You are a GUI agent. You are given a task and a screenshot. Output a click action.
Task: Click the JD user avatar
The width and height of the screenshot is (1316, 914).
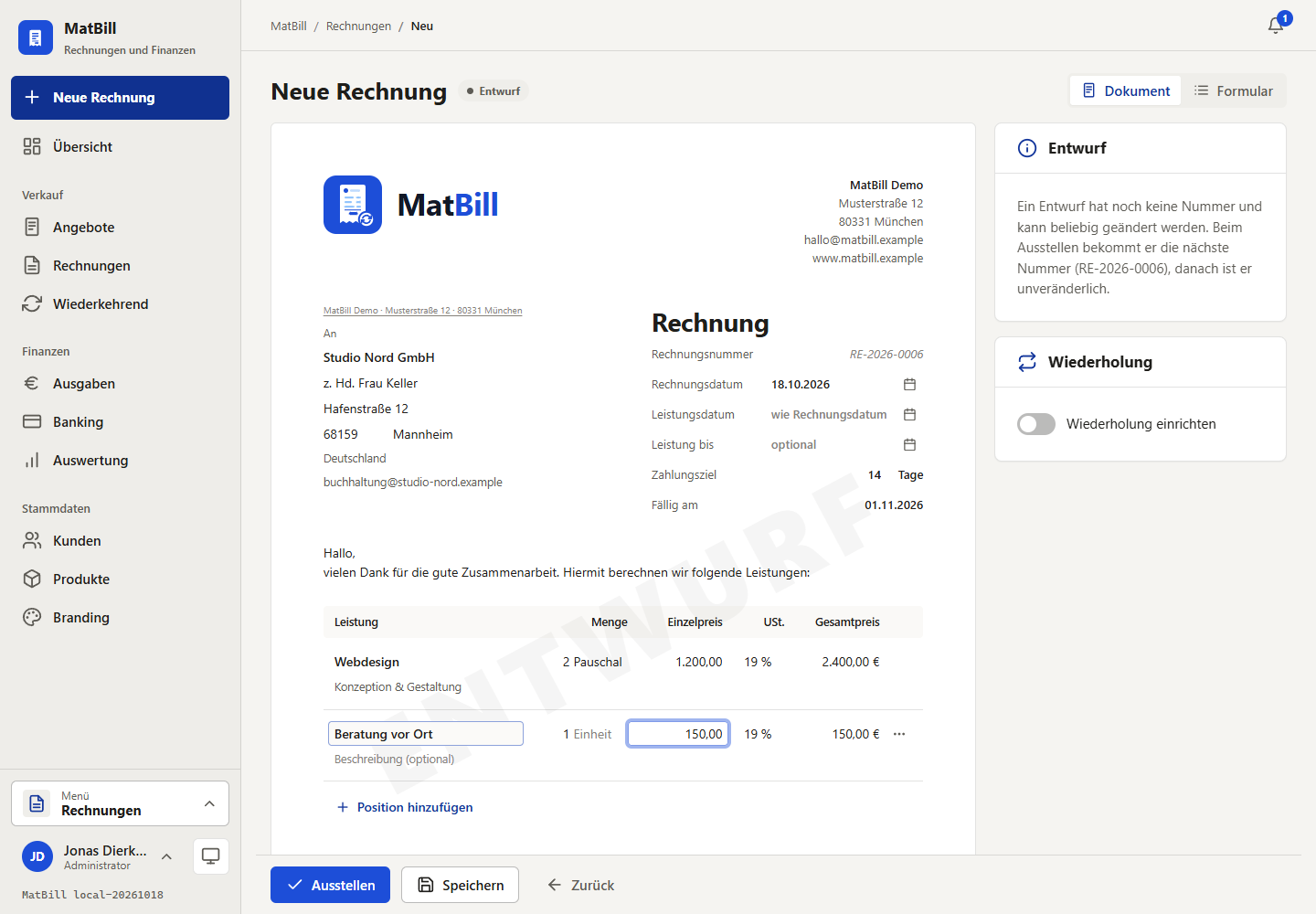point(37,856)
